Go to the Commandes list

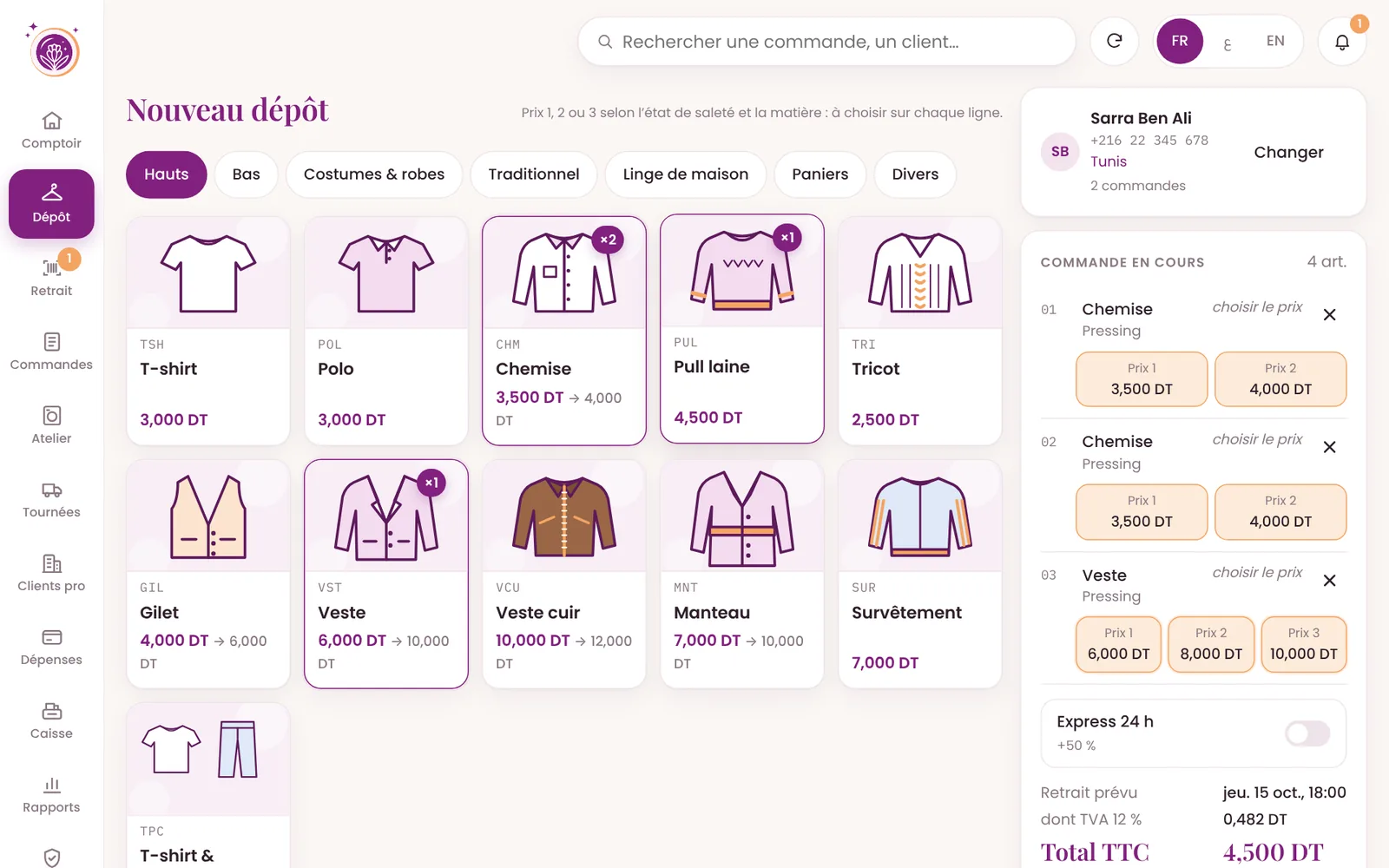coord(51,352)
